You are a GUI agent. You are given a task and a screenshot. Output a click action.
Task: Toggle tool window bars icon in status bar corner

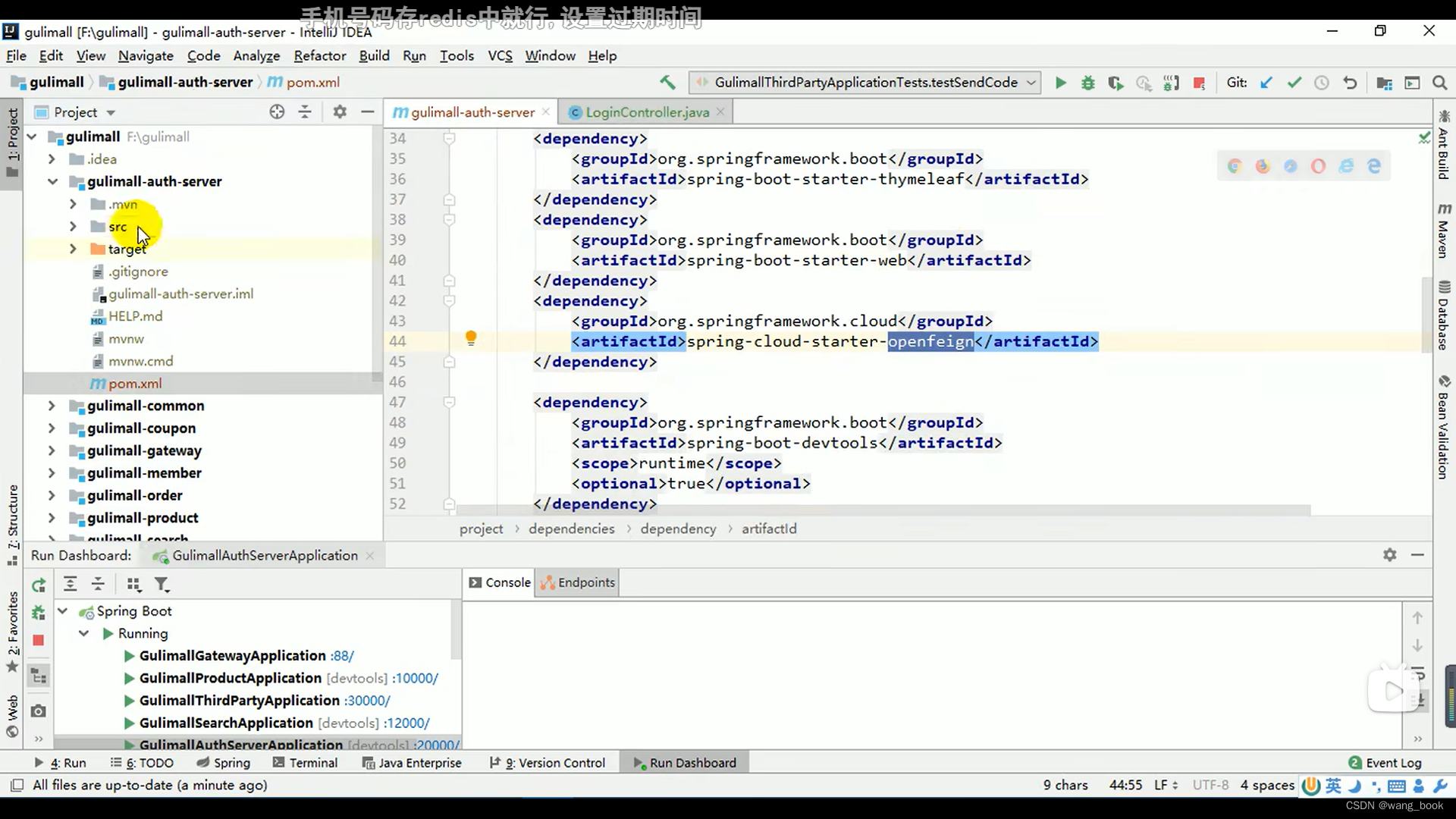pyautogui.click(x=17, y=785)
